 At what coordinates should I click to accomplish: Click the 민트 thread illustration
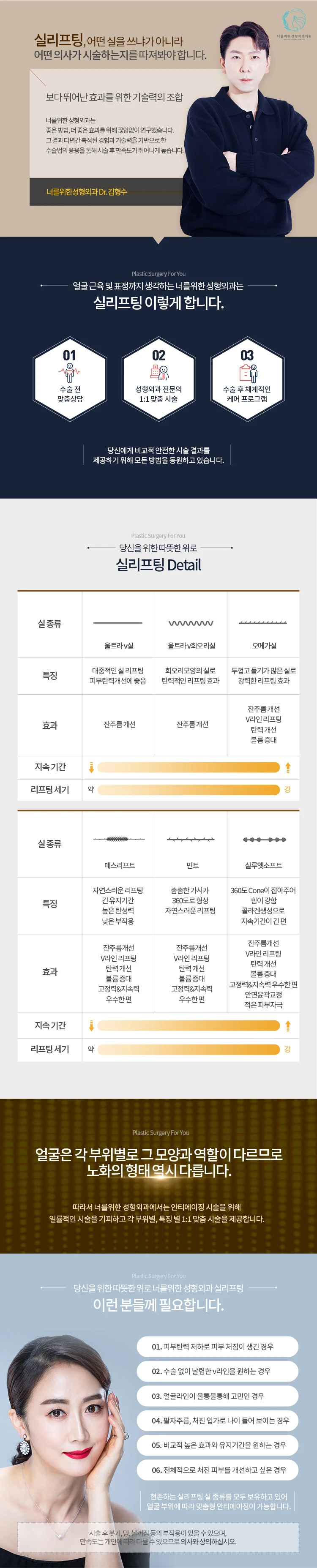pos(191,839)
